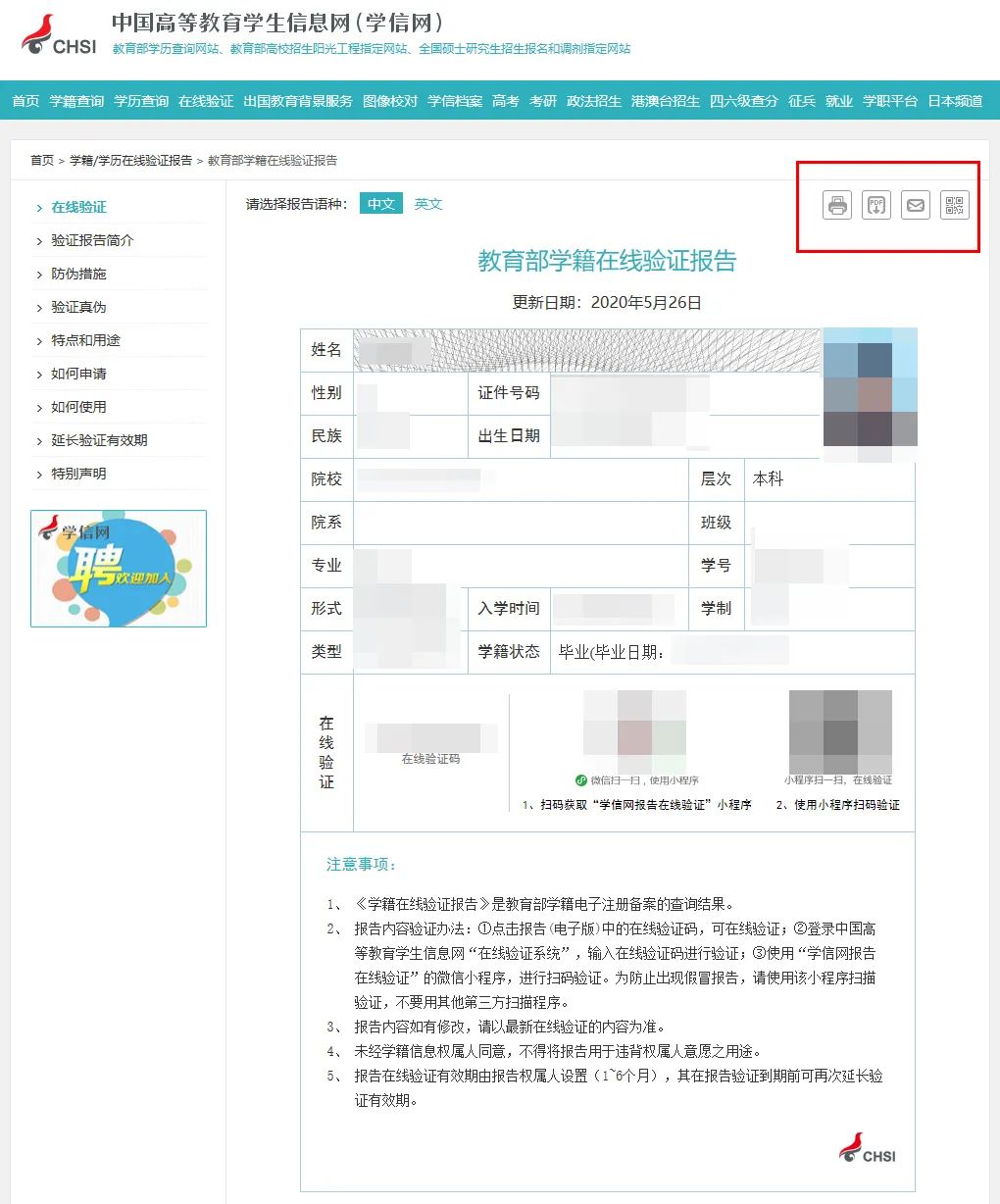
Task: Select 中文 report language
Action: tap(380, 204)
